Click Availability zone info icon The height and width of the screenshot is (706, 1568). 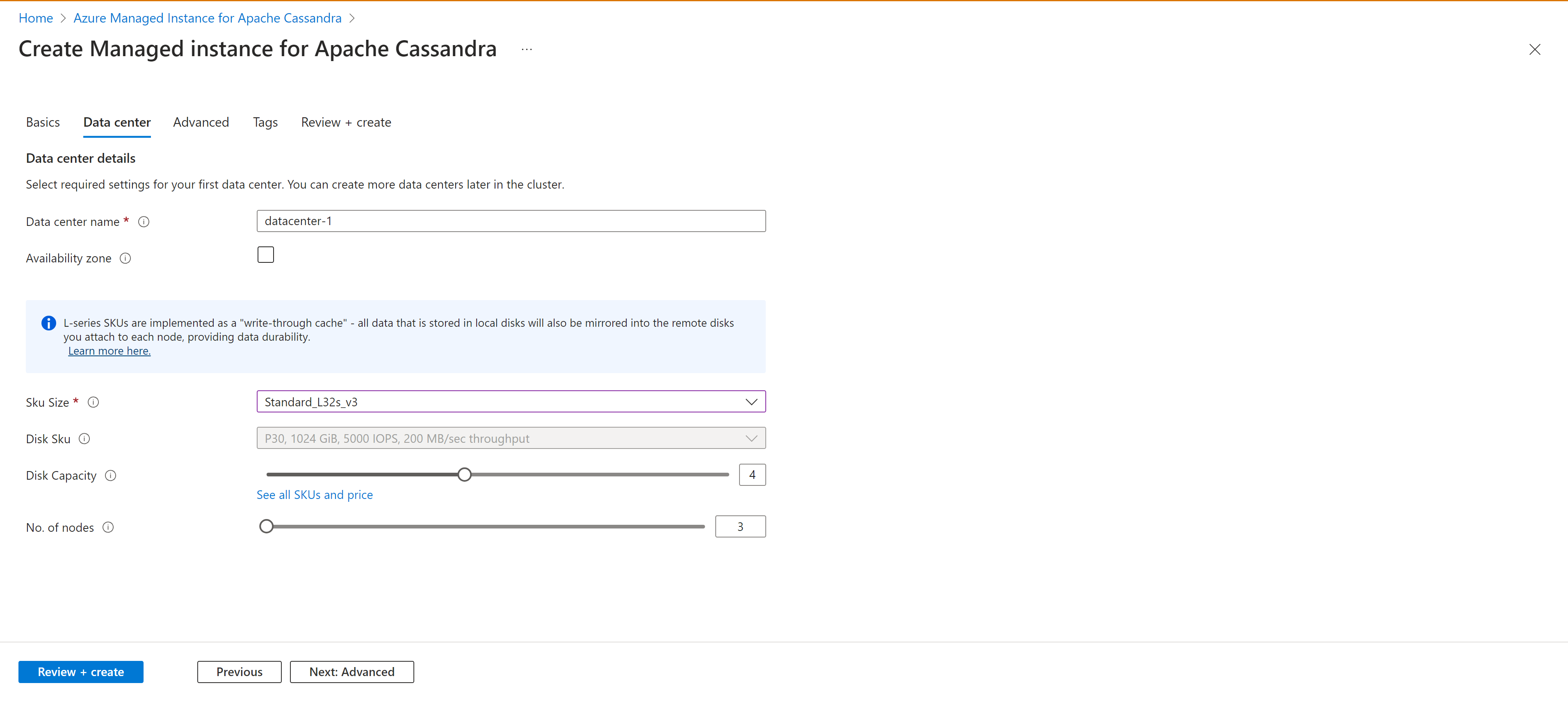pyautogui.click(x=126, y=258)
